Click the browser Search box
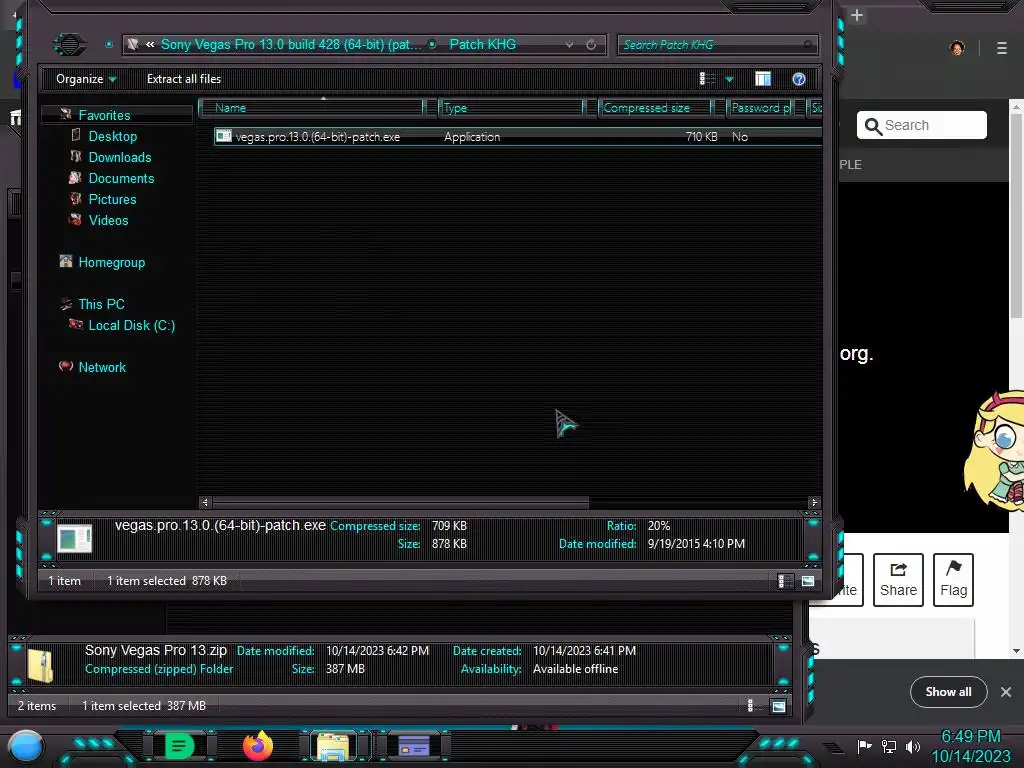Viewport: 1024px width, 768px height. (x=921, y=125)
